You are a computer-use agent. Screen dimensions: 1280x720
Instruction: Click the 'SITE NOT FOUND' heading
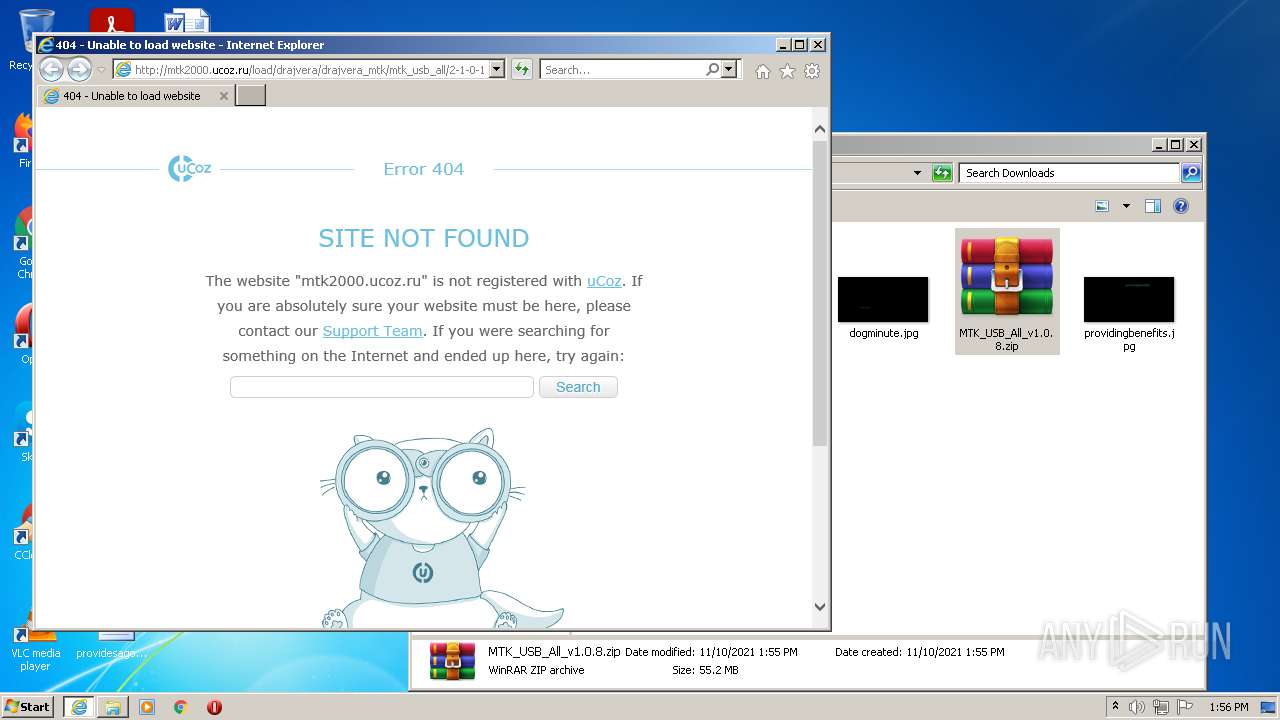423,238
